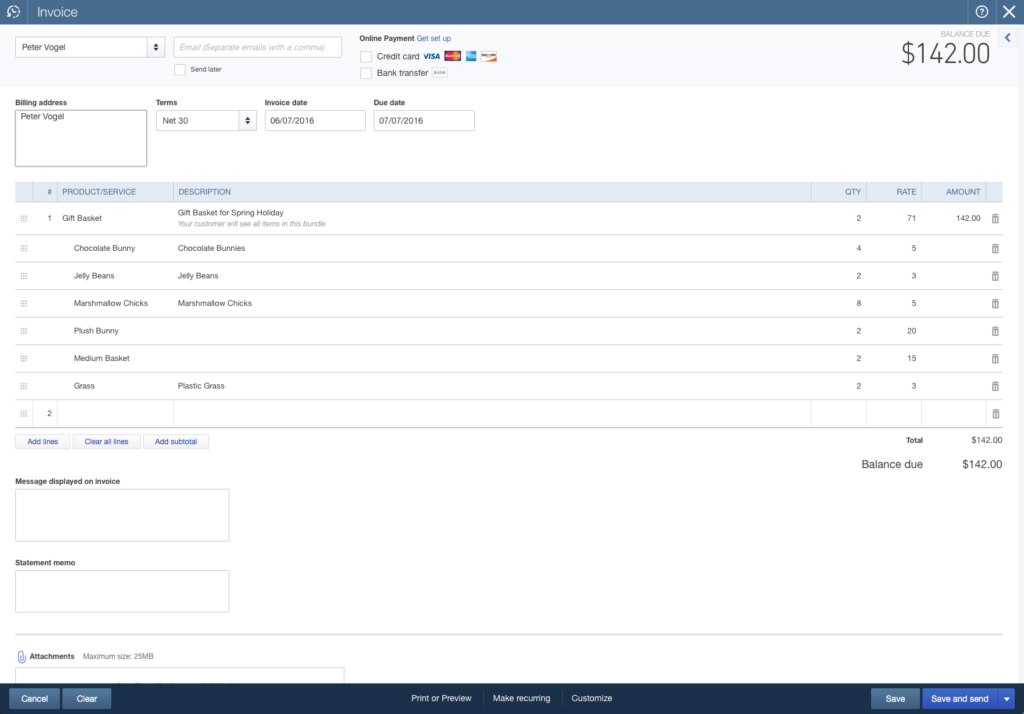Image resolution: width=1024 pixels, height=714 pixels.
Task: Delete the Marshmallow Chicks line with trash icon
Action: point(995,303)
